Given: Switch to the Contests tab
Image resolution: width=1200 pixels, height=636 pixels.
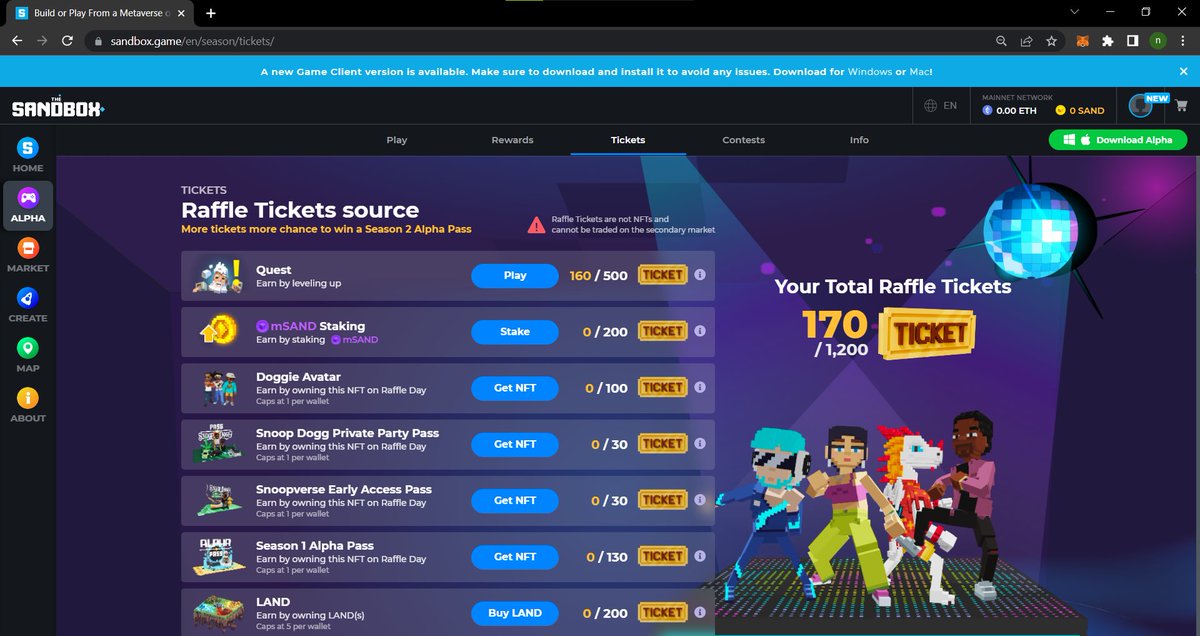Looking at the screenshot, I should [x=743, y=140].
